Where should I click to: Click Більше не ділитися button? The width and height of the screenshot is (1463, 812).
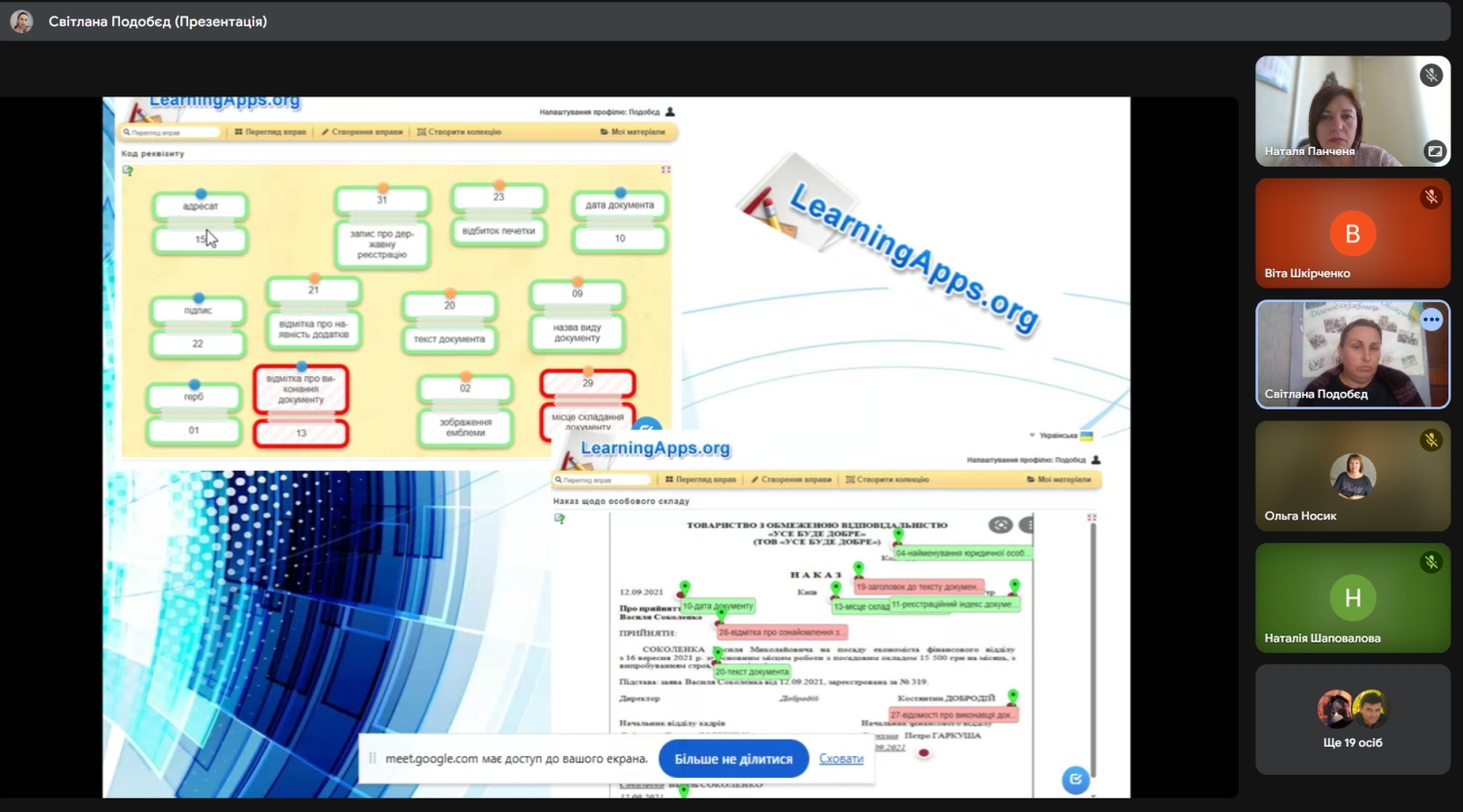click(733, 758)
